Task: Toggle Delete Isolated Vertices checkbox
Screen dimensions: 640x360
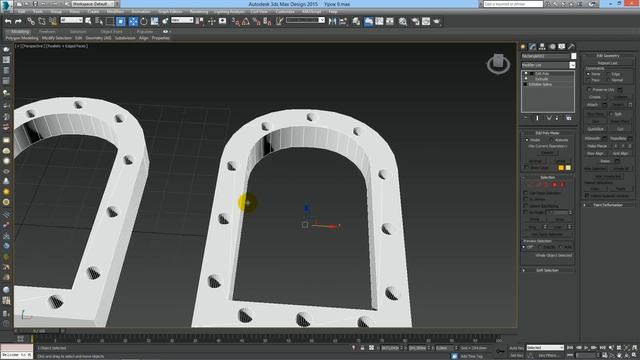Action: (587, 196)
